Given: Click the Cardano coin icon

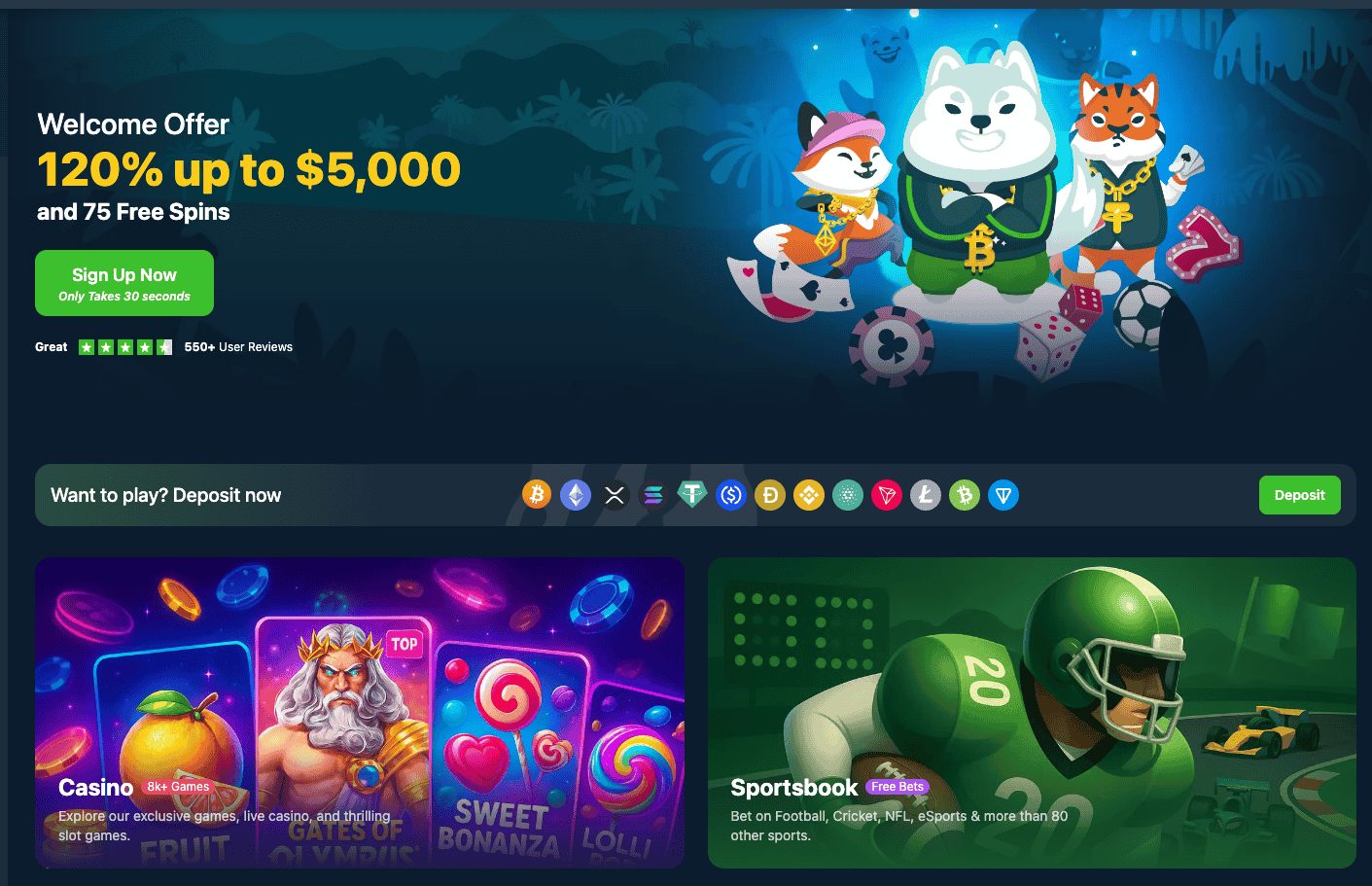Looking at the screenshot, I should click(x=848, y=495).
